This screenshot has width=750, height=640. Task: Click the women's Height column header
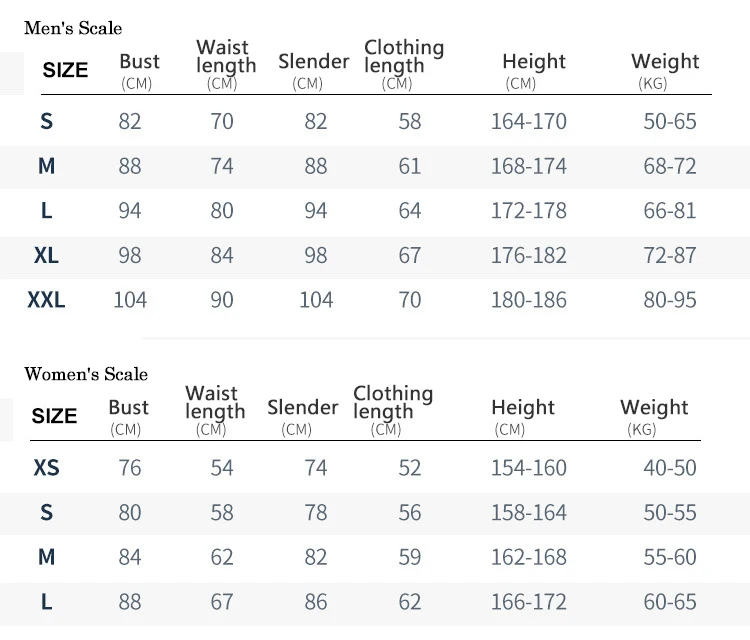[x=523, y=416]
